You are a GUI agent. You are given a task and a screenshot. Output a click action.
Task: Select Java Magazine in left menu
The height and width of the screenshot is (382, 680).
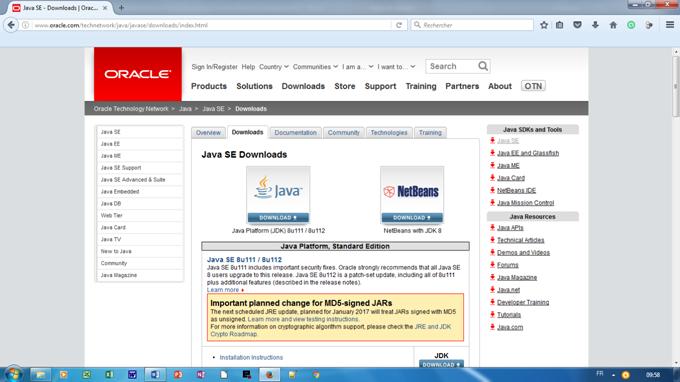[118, 275]
